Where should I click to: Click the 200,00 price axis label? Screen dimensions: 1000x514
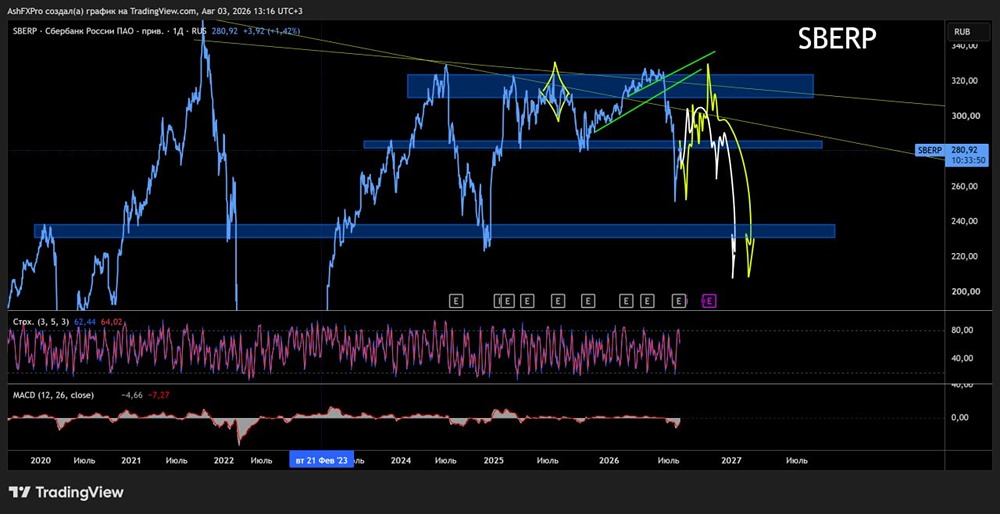pyautogui.click(x=964, y=291)
